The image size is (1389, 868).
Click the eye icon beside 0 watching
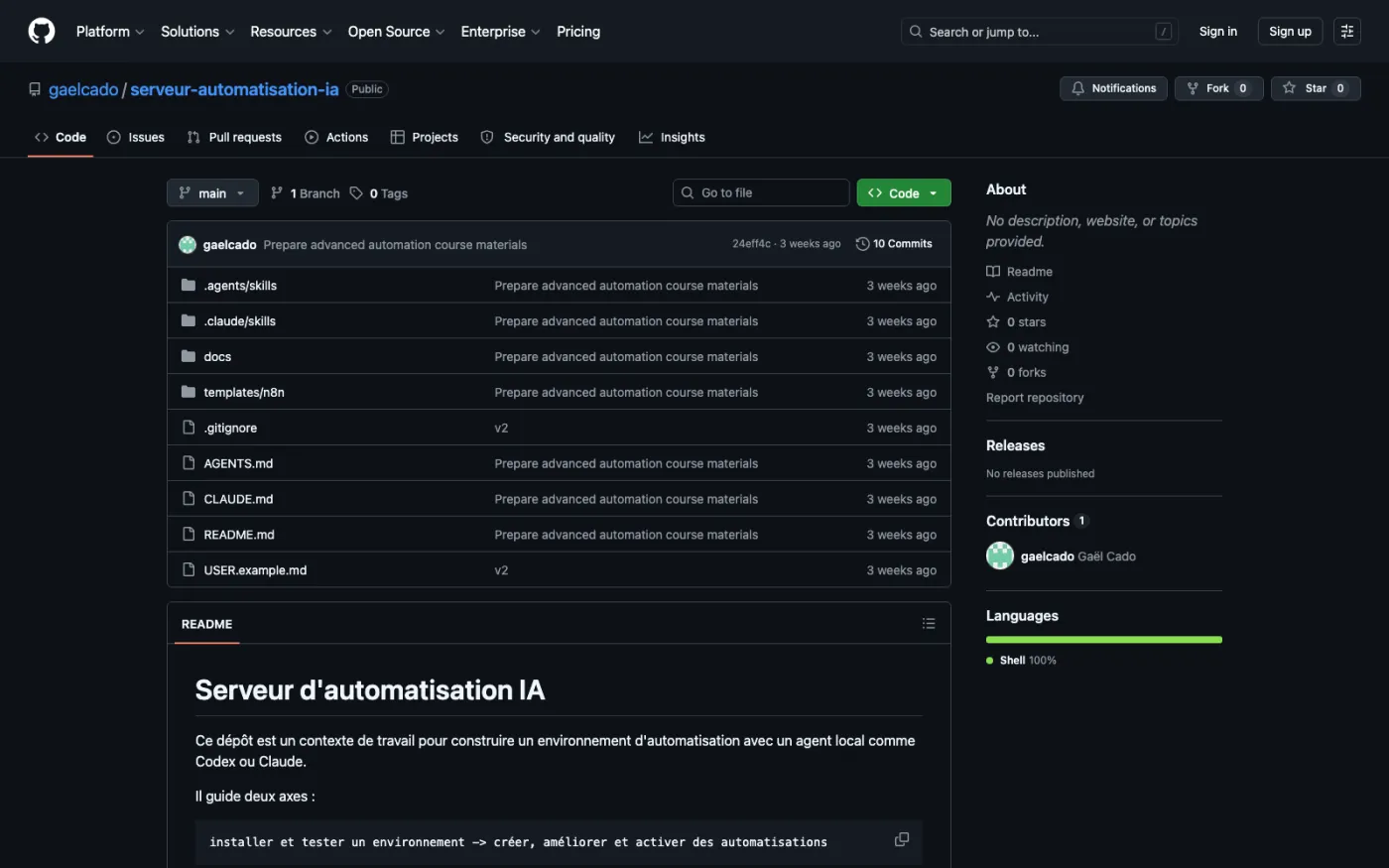click(993, 347)
